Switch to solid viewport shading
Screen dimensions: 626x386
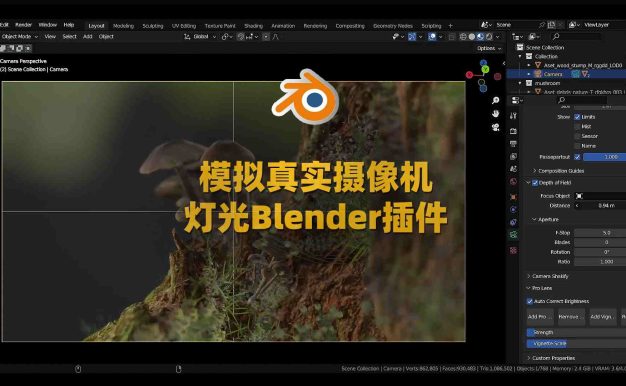472,37
